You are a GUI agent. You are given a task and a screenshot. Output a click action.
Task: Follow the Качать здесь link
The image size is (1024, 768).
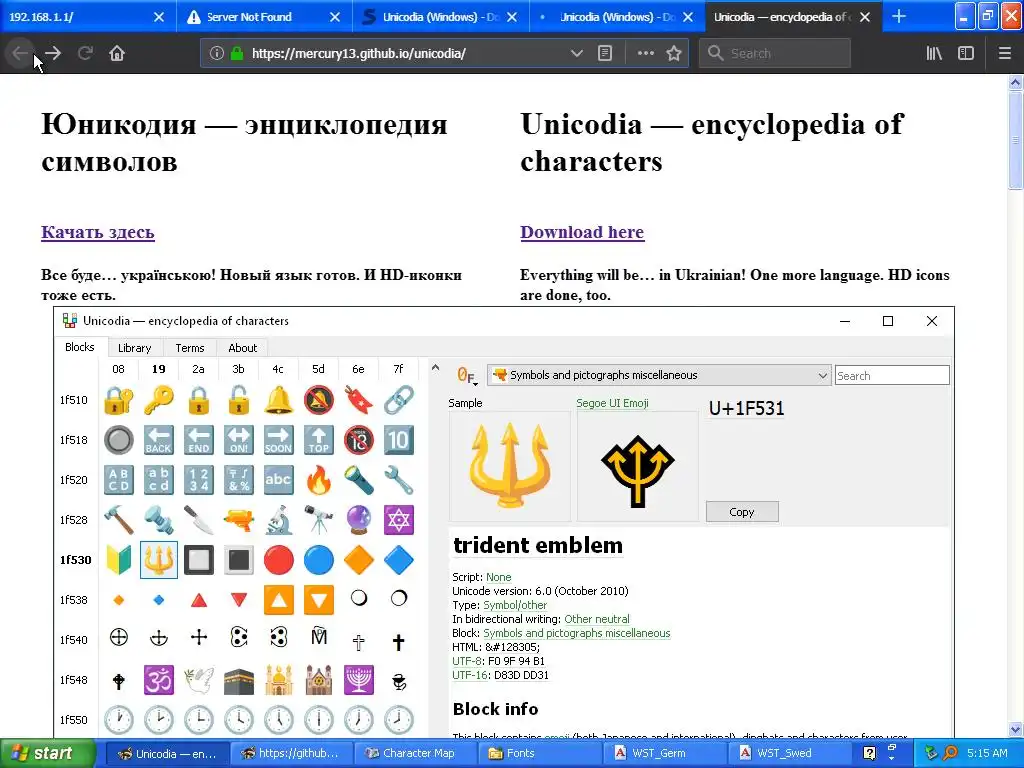[x=98, y=232]
